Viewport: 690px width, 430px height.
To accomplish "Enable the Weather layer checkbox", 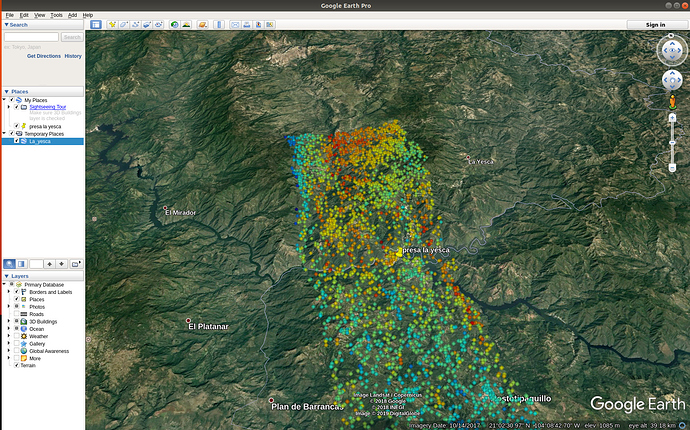I will [x=17, y=336].
